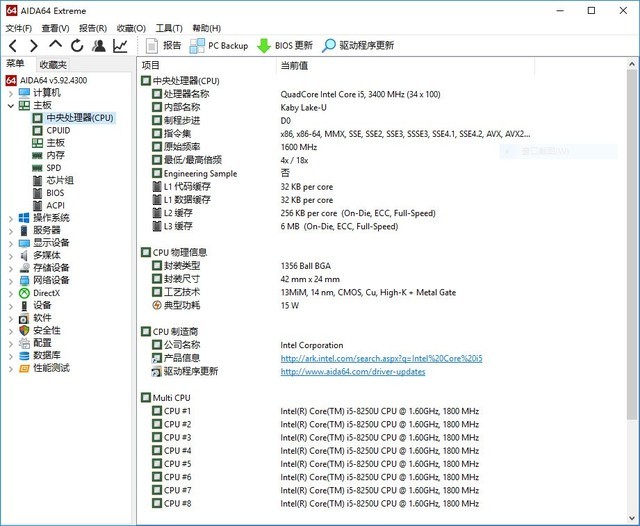This screenshot has height=526, width=640.
Task: Open the aida64.com driver-updates link
Action: pyautogui.click(x=352, y=371)
